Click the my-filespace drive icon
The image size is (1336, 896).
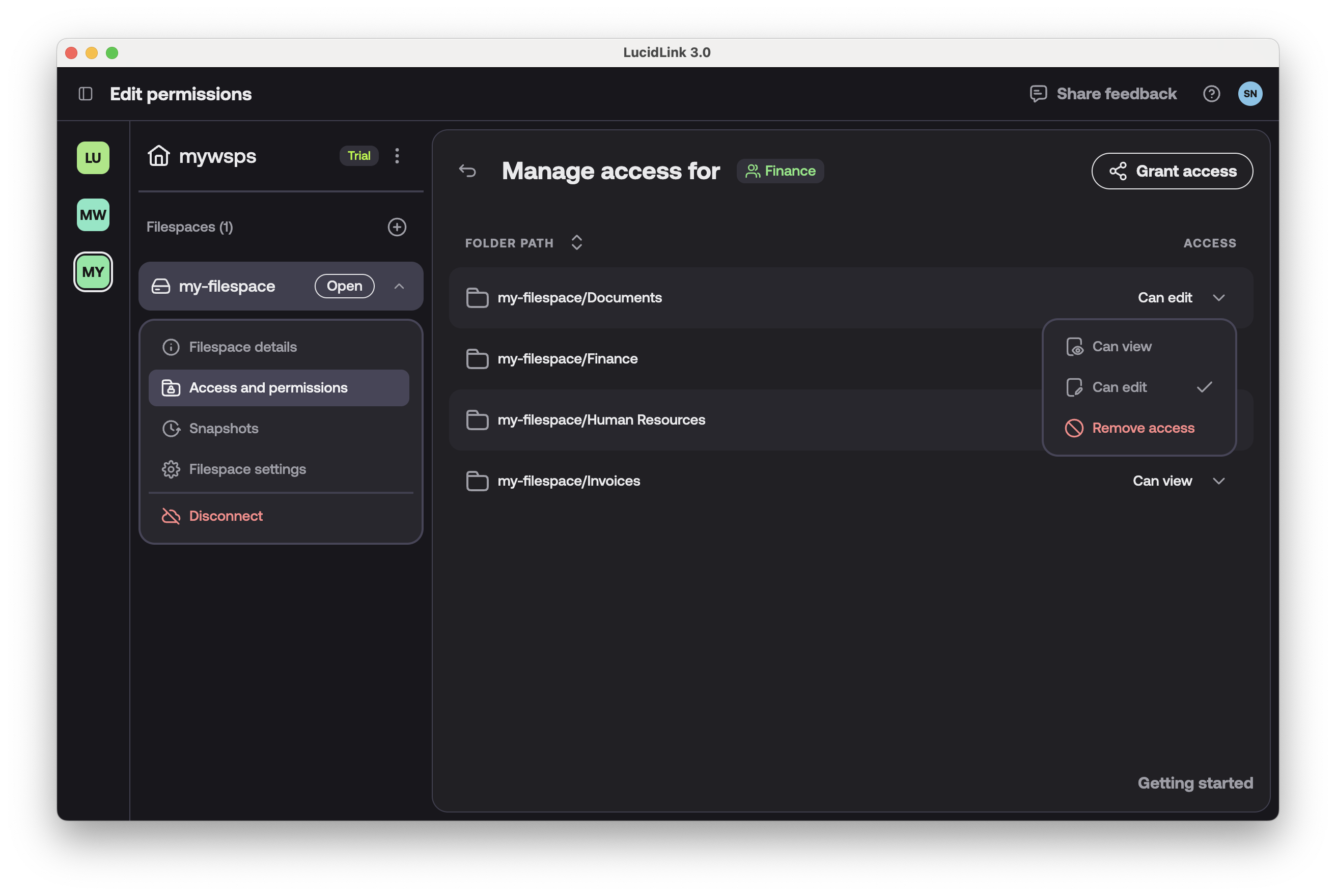point(160,286)
